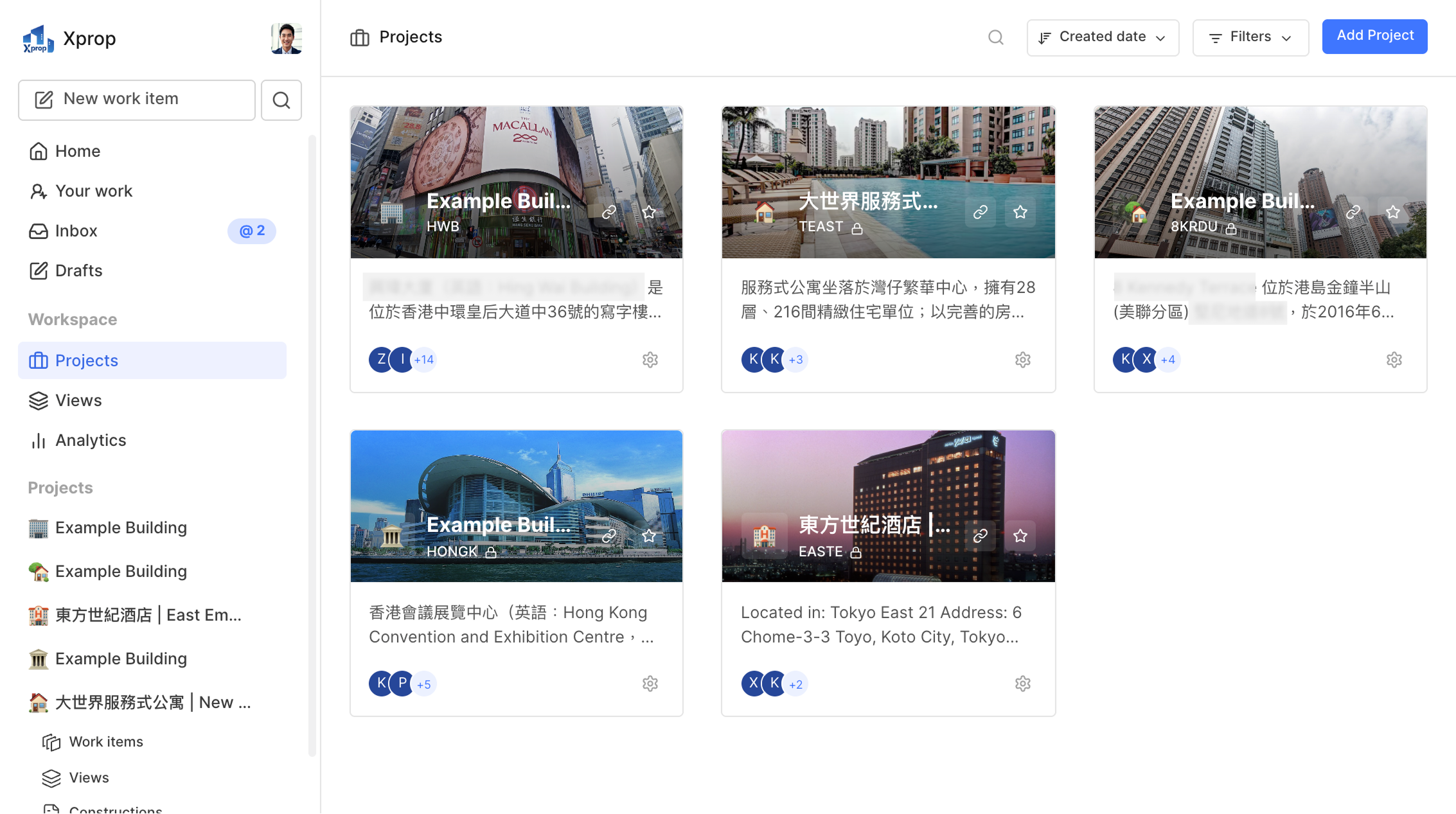
Task: Open the Inbox sidebar item
Action: 152,231
